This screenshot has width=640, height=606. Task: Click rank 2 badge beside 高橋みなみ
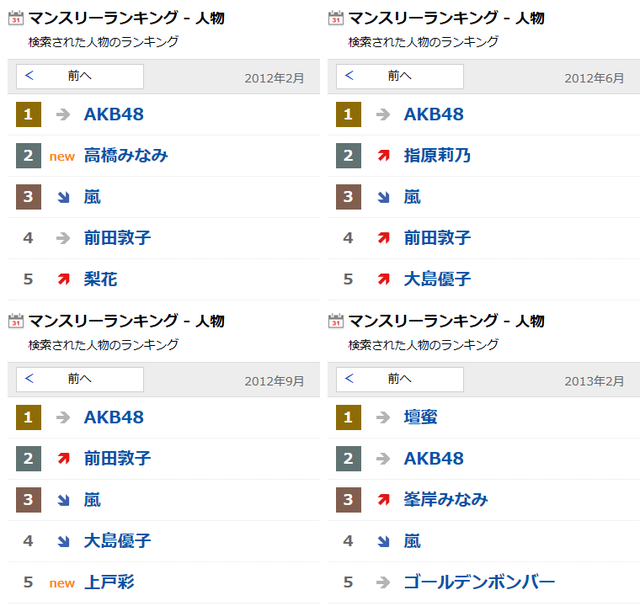coord(29,155)
